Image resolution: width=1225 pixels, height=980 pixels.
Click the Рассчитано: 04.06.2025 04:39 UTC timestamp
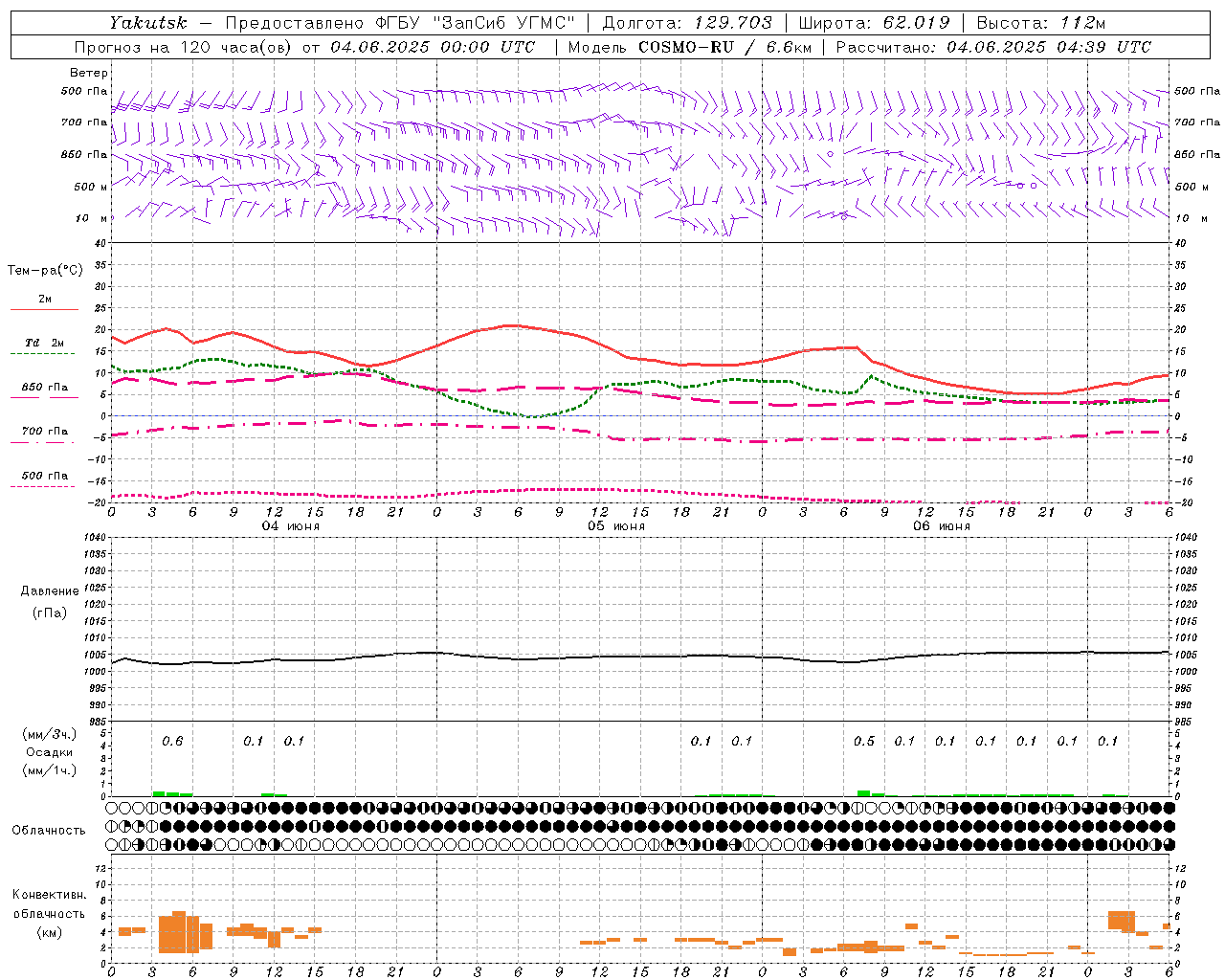(x=993, y=47)
